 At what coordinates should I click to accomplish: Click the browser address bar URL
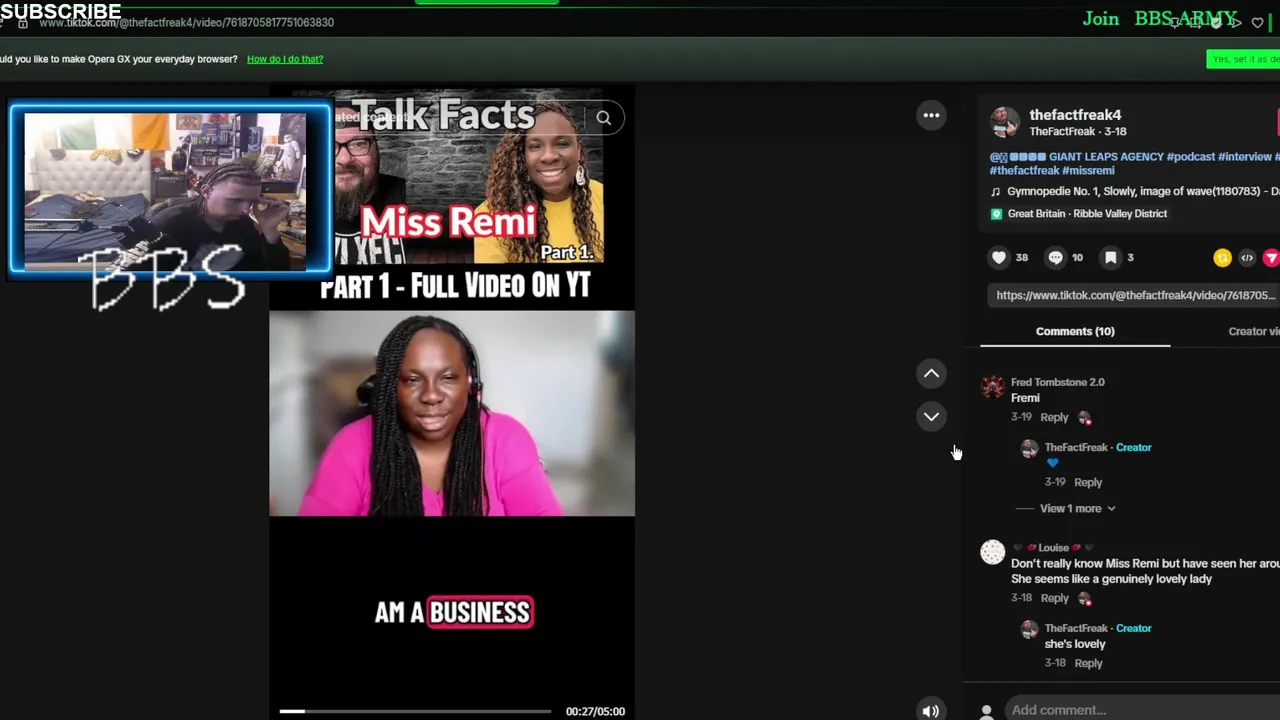point(186,22)
